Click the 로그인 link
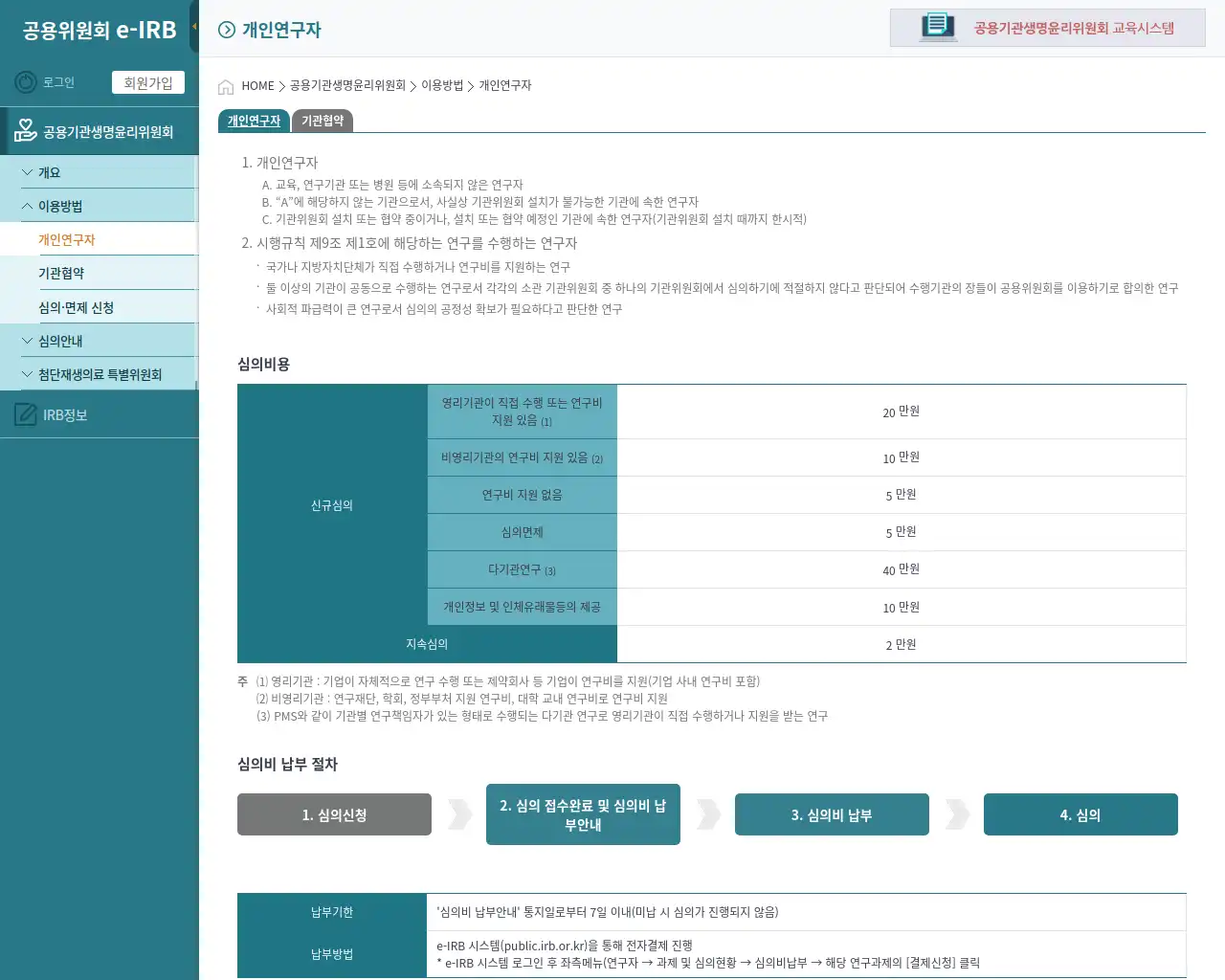The height and width of the screenshot is (980, 1225). 58,82
